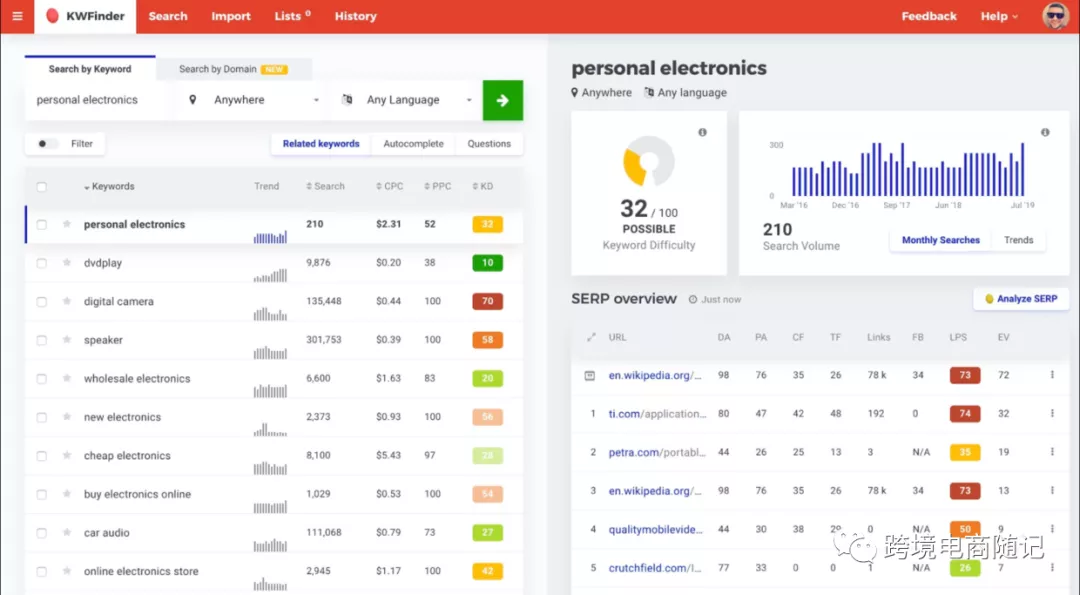Star the online electronics store keyword
The width and height of the screenshot is (1080, 595).
pyautogui.click(x=67, y=571)
